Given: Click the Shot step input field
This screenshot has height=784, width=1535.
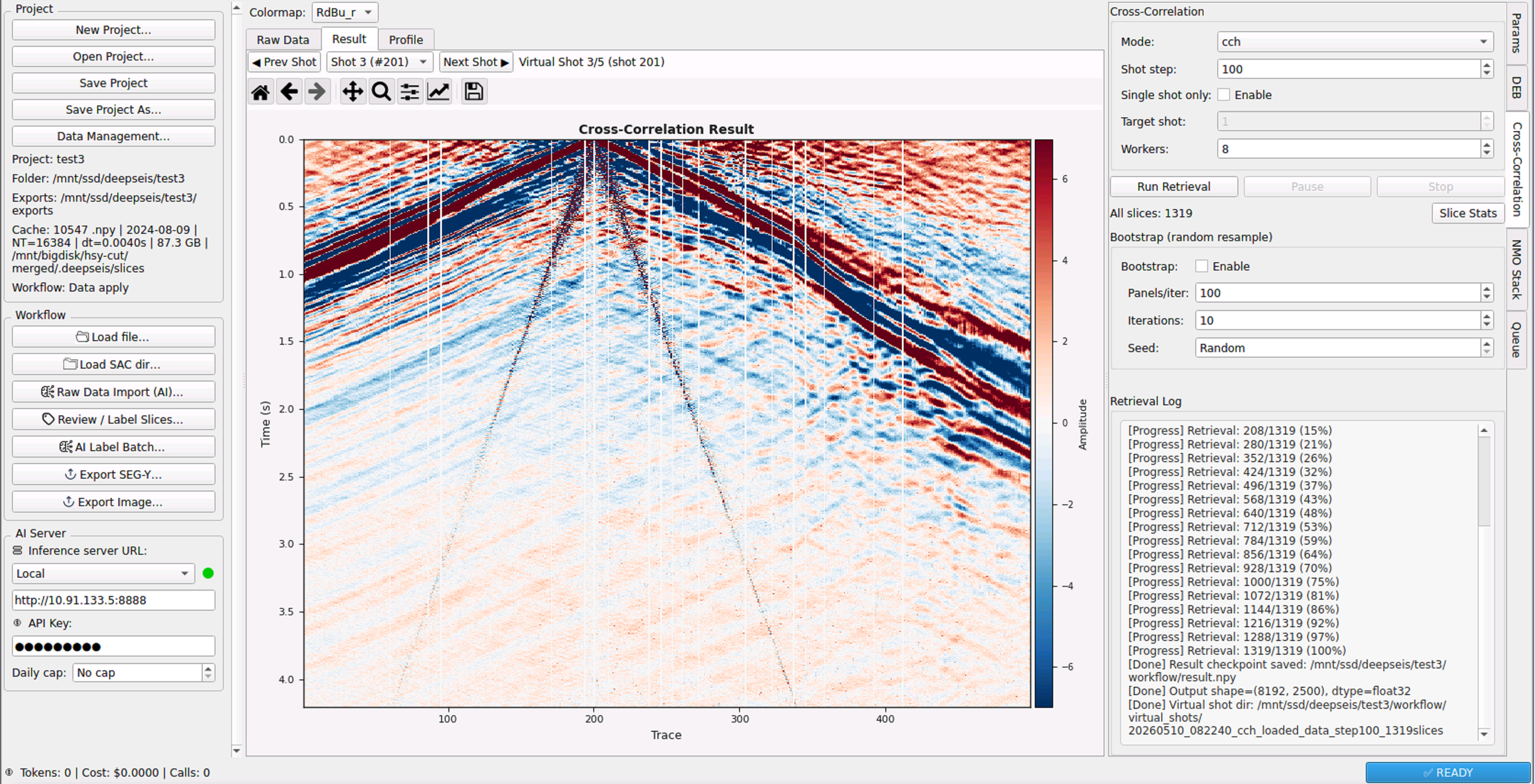Looking at the screenshot, I should click(1348, 69).
